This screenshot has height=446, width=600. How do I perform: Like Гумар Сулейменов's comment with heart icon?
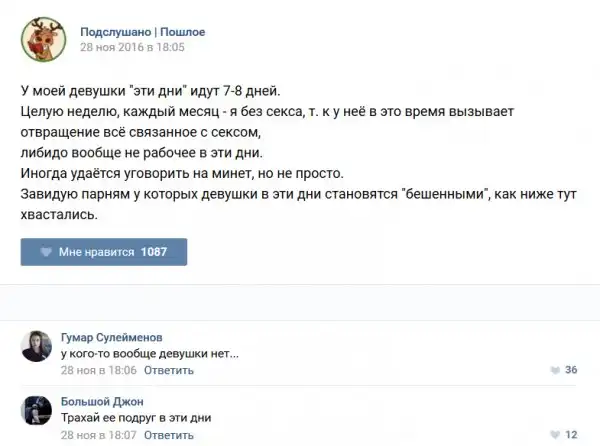point(555,371)
